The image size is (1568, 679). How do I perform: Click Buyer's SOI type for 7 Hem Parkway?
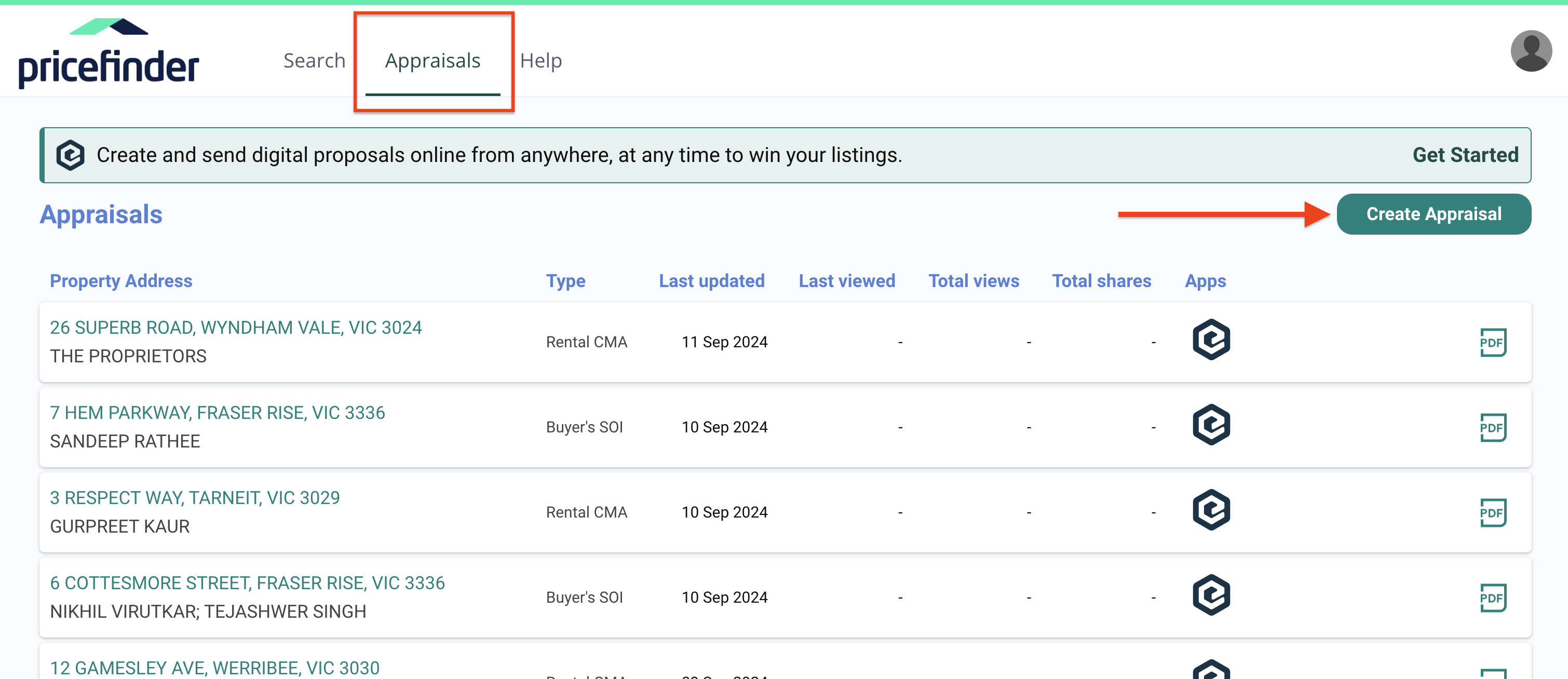point(584,427)
